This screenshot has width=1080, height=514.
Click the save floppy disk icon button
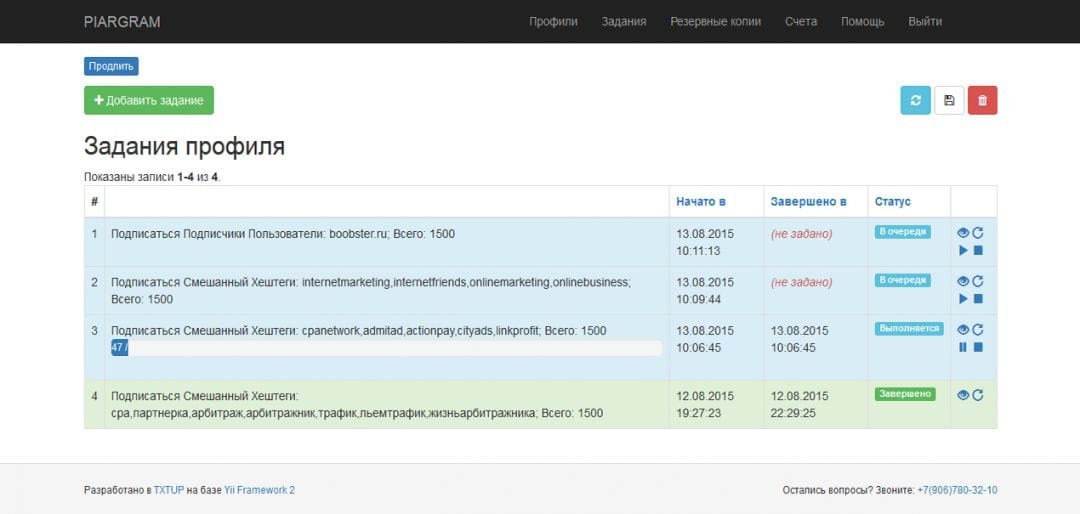(x=949, y=100)
